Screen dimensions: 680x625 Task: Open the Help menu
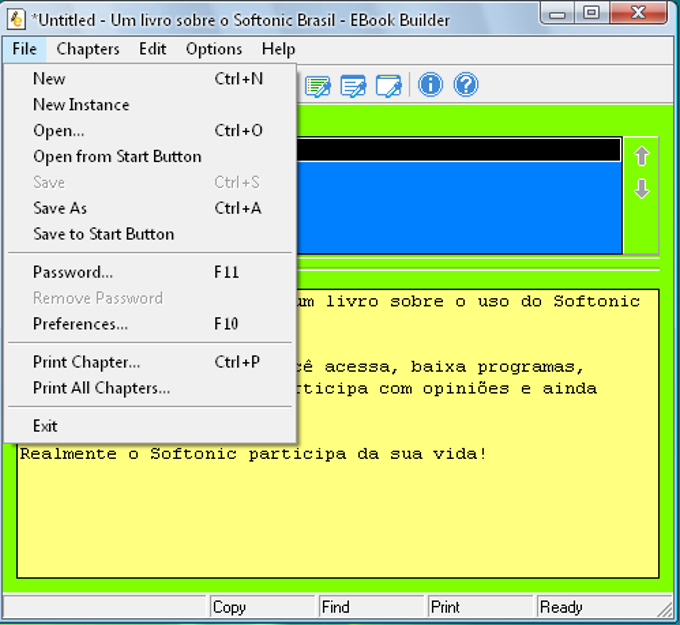point(278,49)
